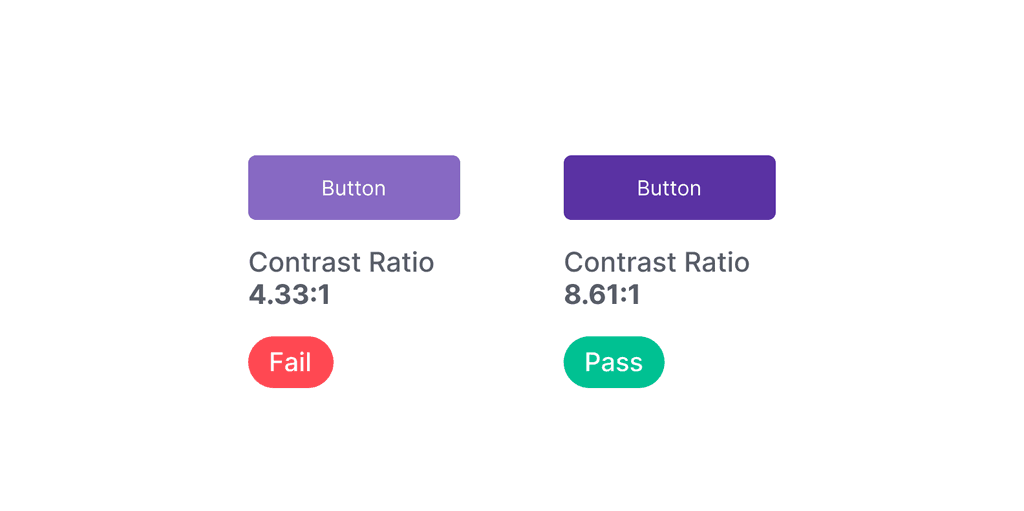Pick the lighter purple color swatch button
This screenshot has height=511, width=1024.
354,188
